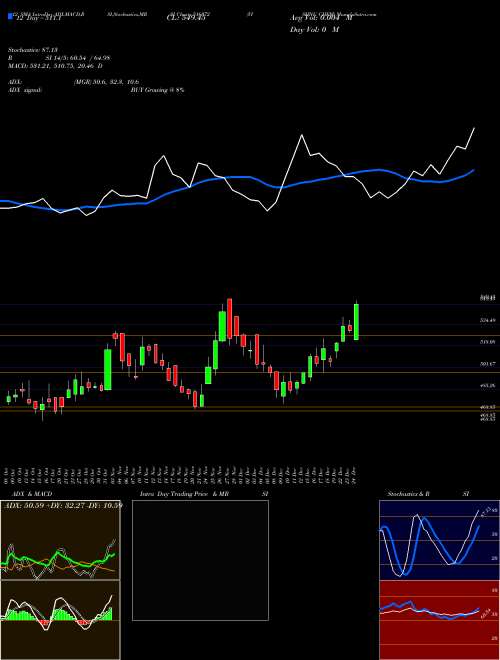
Task: Click the latest tall green candlestick
Action: coord(356,322)
